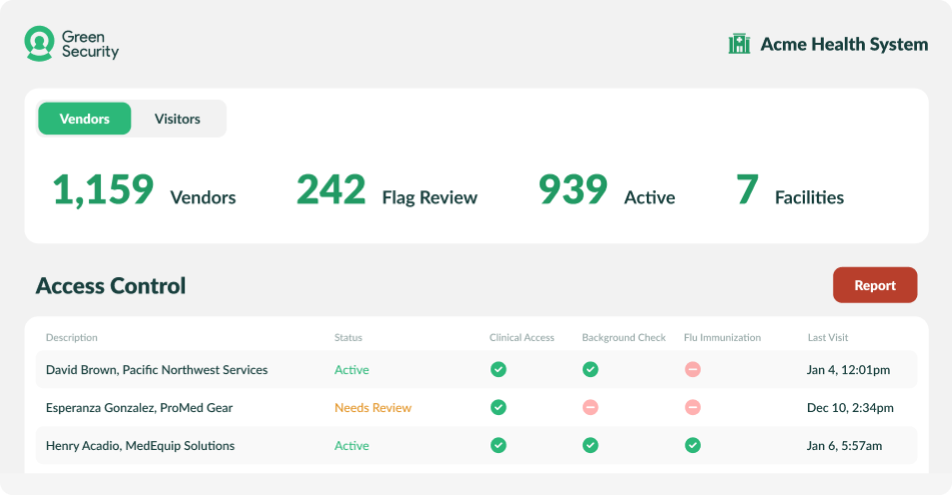Switch to the Visitors tab
Screen dimensions: 952x495
(x=177, y=119)
